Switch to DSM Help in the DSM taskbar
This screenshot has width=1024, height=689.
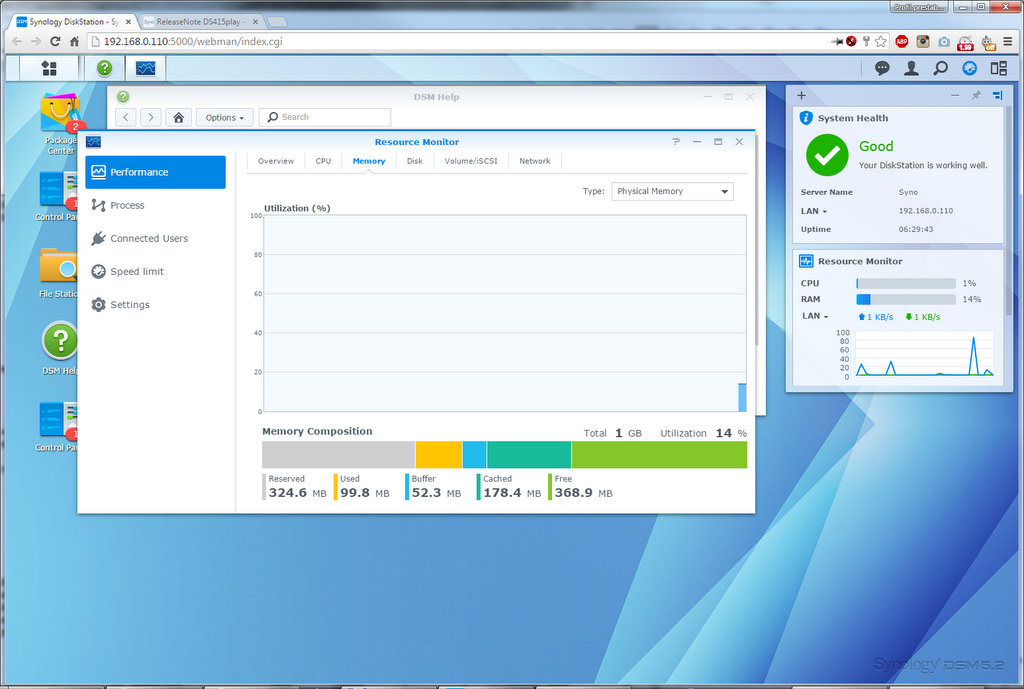pyautogui.click(x=104, y=68)
